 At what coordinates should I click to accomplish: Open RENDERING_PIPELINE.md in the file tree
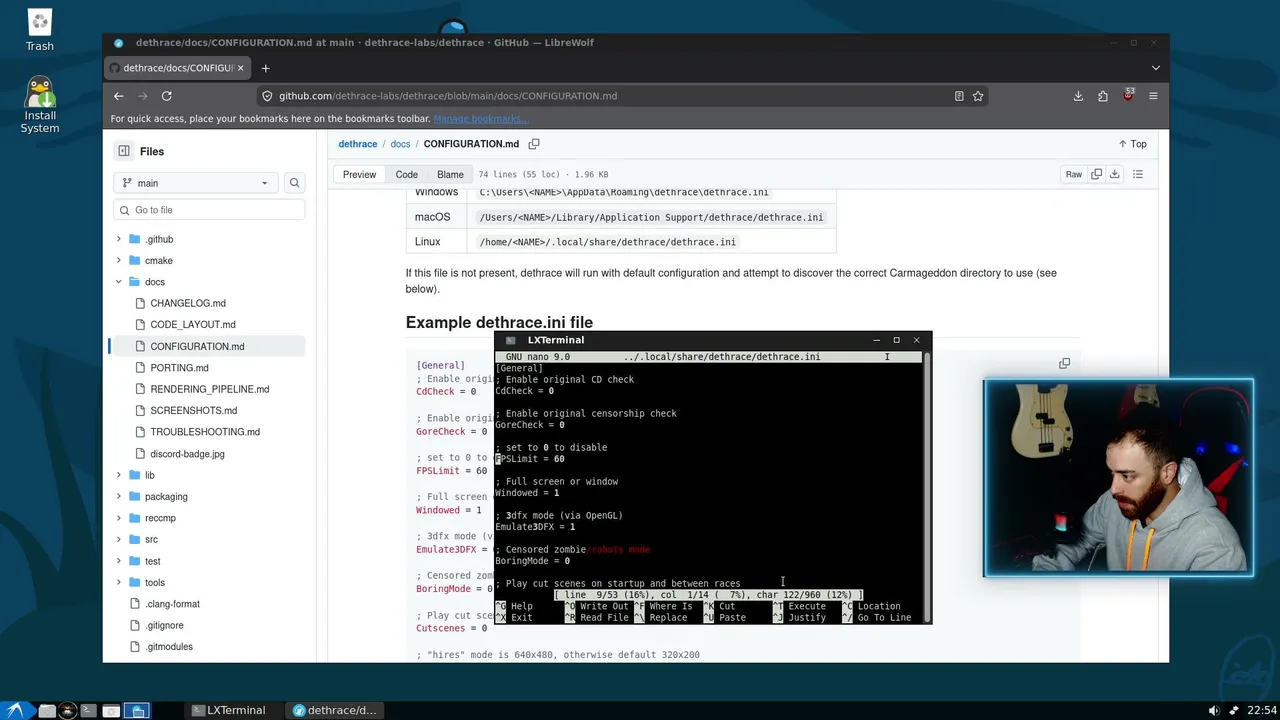pyautogui.click(x=210, y=389)
